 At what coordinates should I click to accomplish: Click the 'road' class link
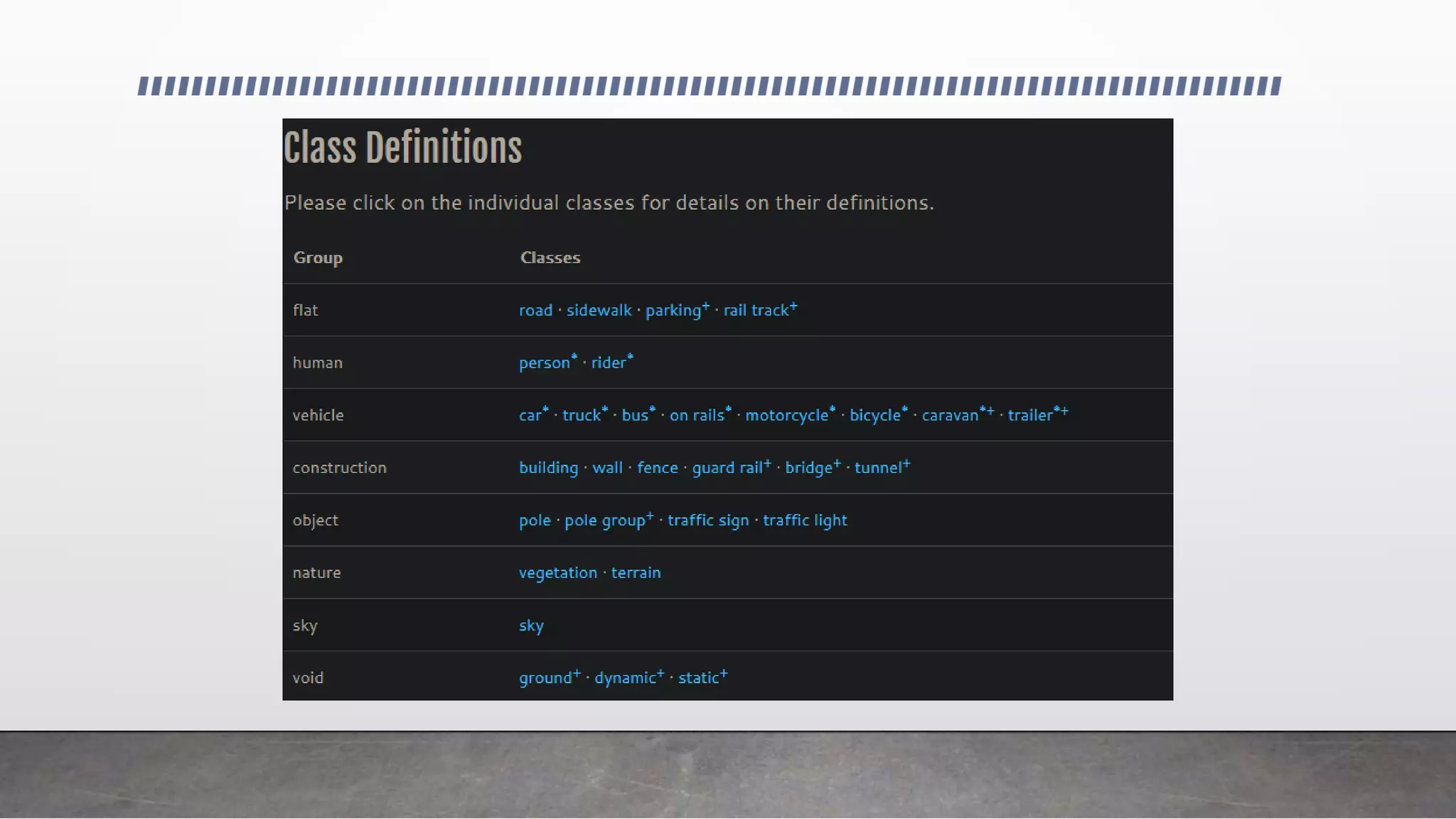coord(535,311)
